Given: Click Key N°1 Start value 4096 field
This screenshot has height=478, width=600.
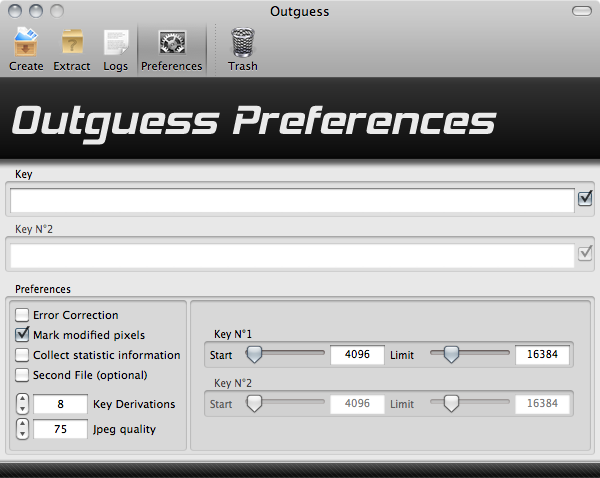Looking at the screenshot, I should point(357,354).
